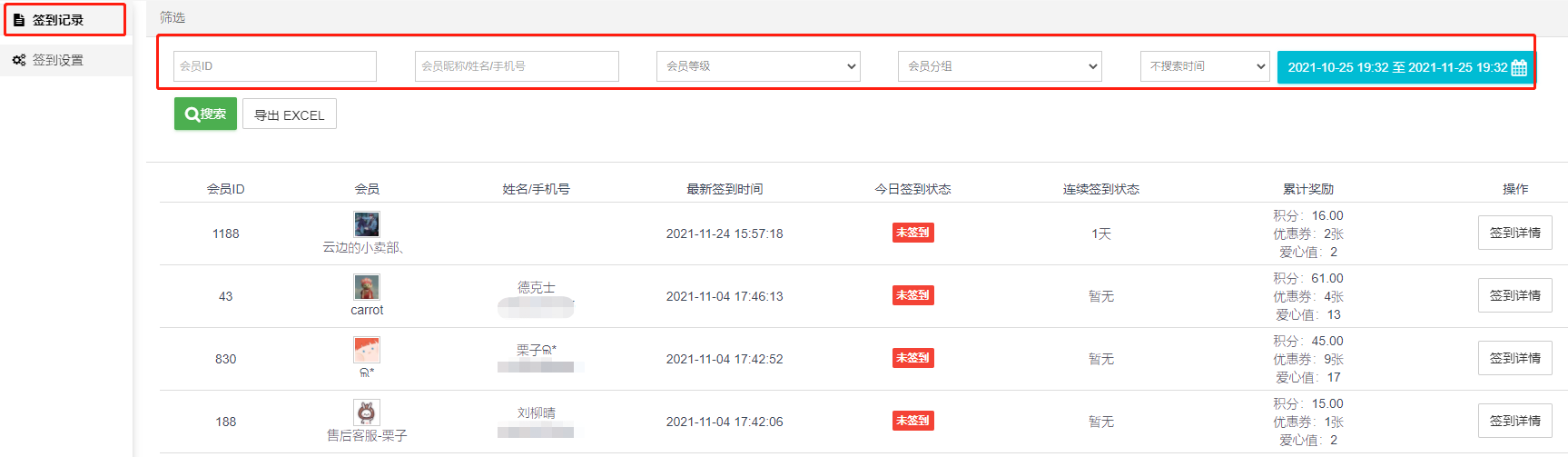Click the 会员ID input field
Screen dimensions: 1568x457
[274, 66]
